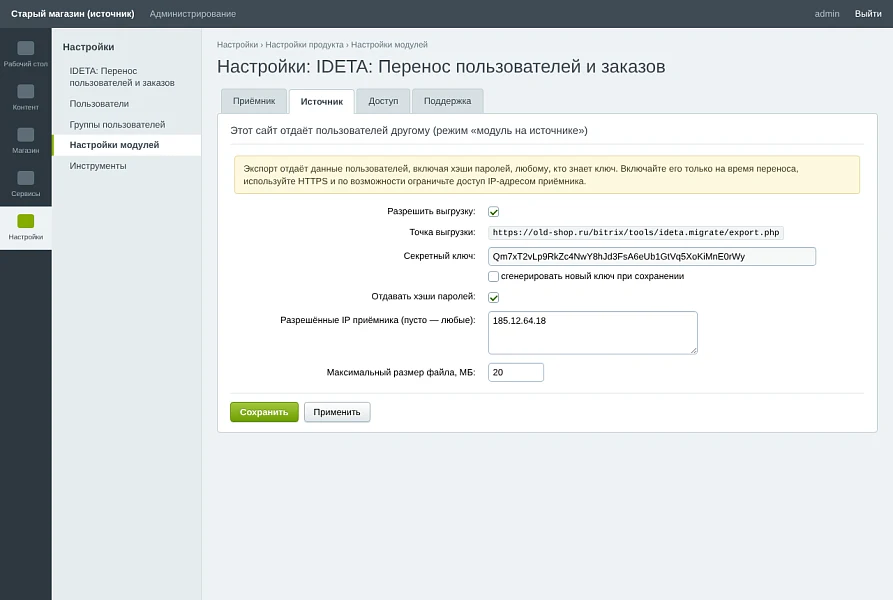Open the Администрирование top menu item
Viewport: 893px width, 600px height.
[192, 14]
